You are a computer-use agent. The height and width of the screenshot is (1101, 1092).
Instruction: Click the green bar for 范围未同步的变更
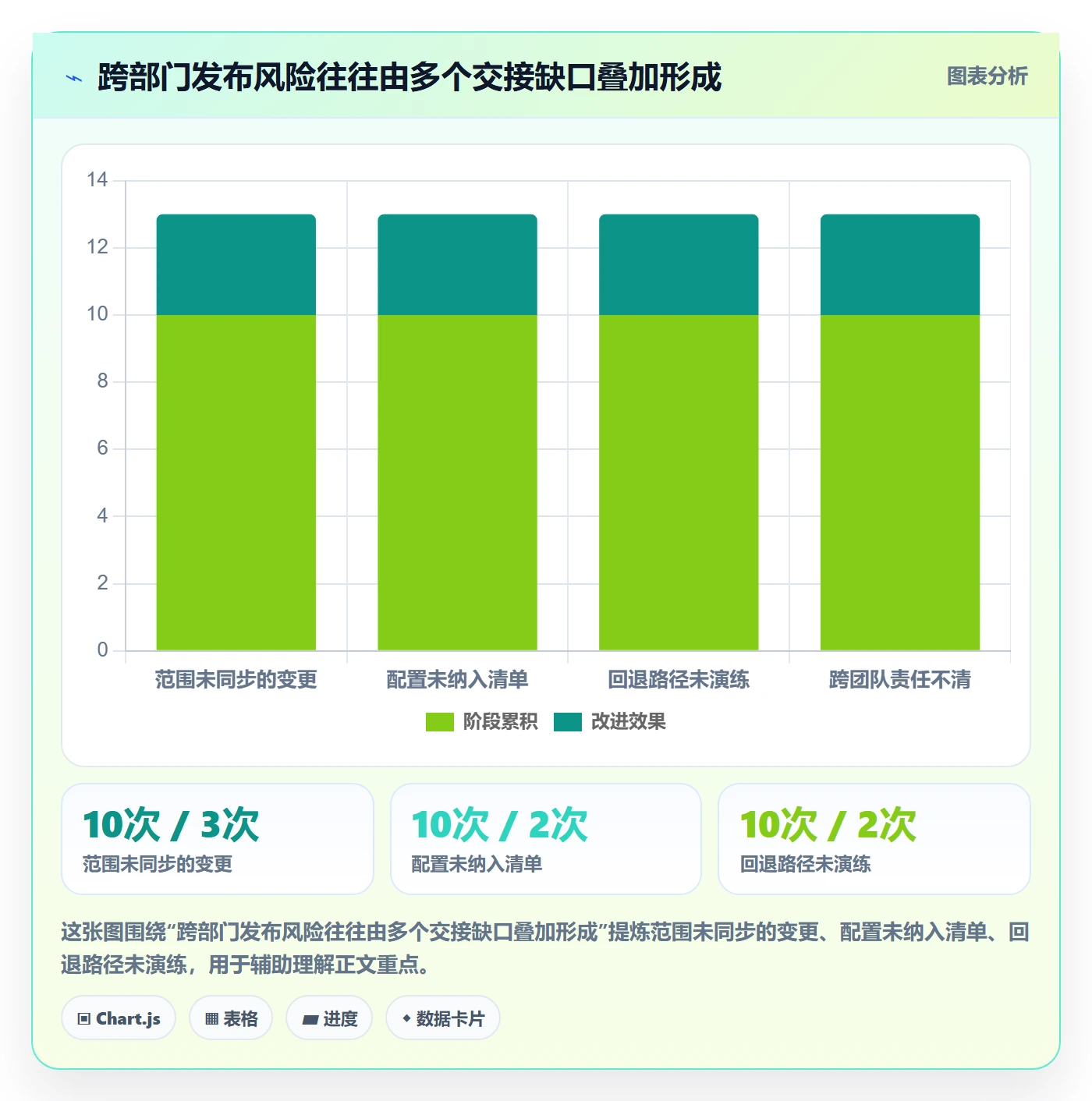click(236, 483)
